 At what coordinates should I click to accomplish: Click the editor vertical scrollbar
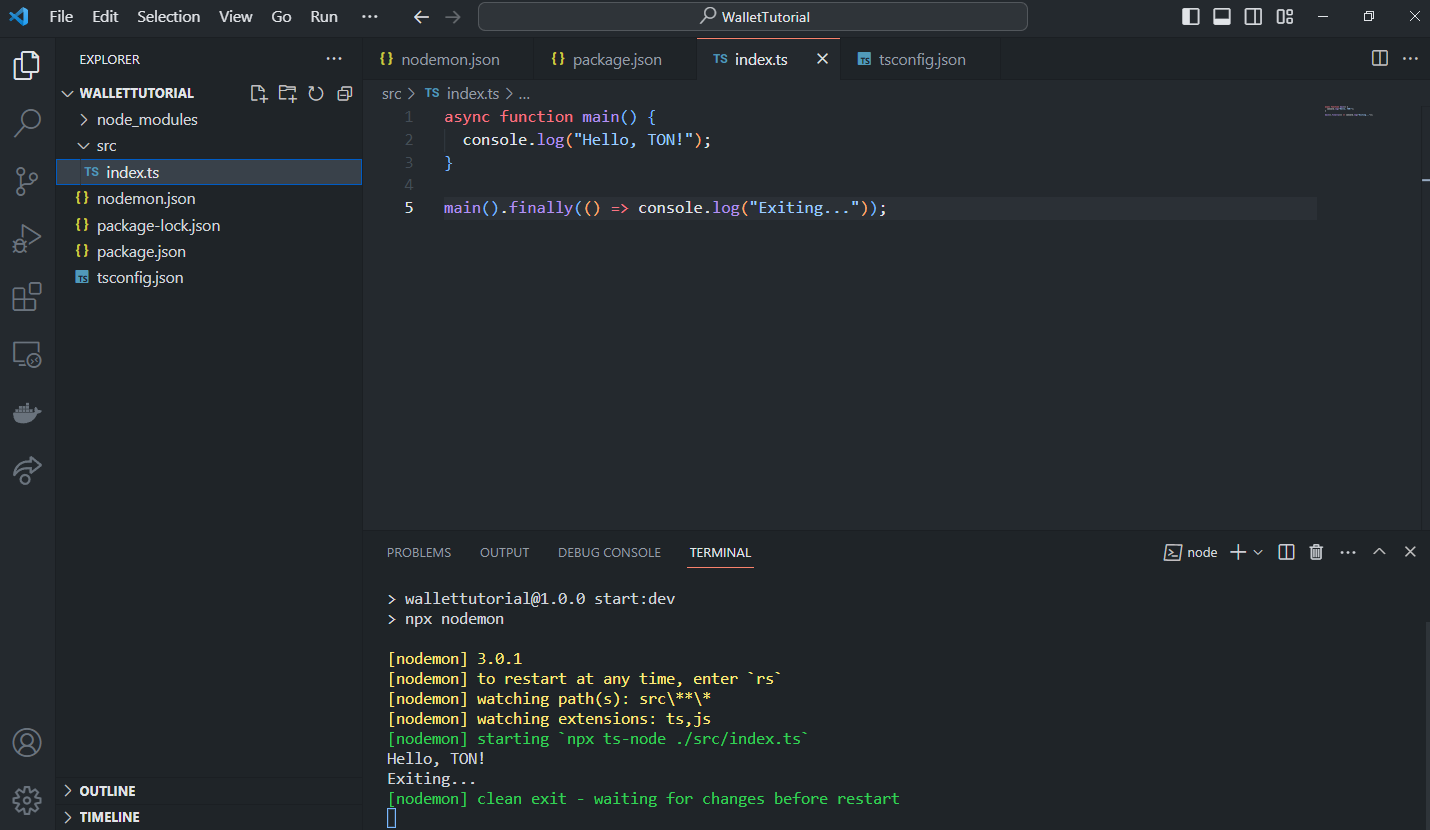pos(1424,180)
